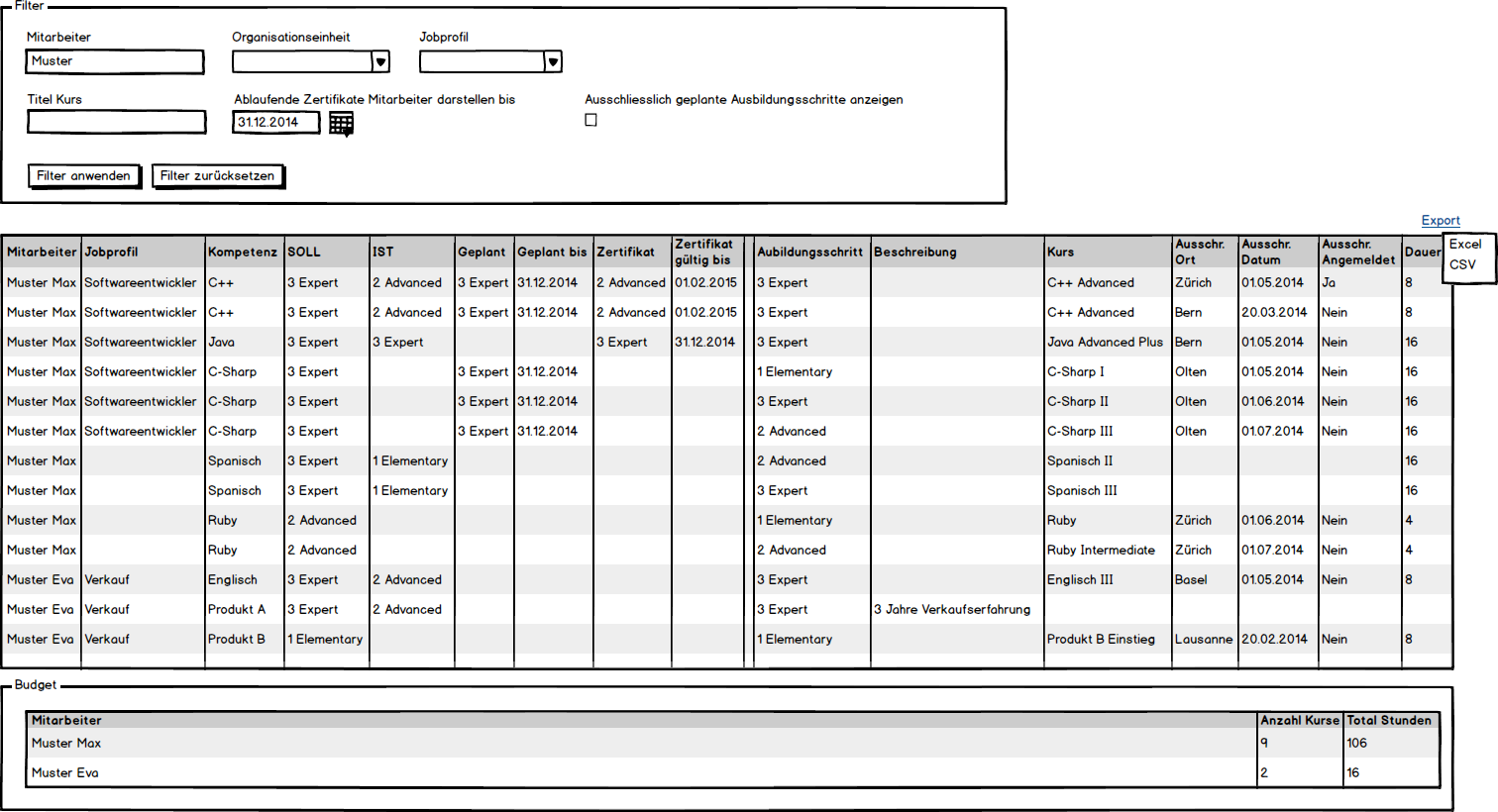Toggle the planned training steps only checkbox
This screenshot has height=812, width=1498.
591,120
